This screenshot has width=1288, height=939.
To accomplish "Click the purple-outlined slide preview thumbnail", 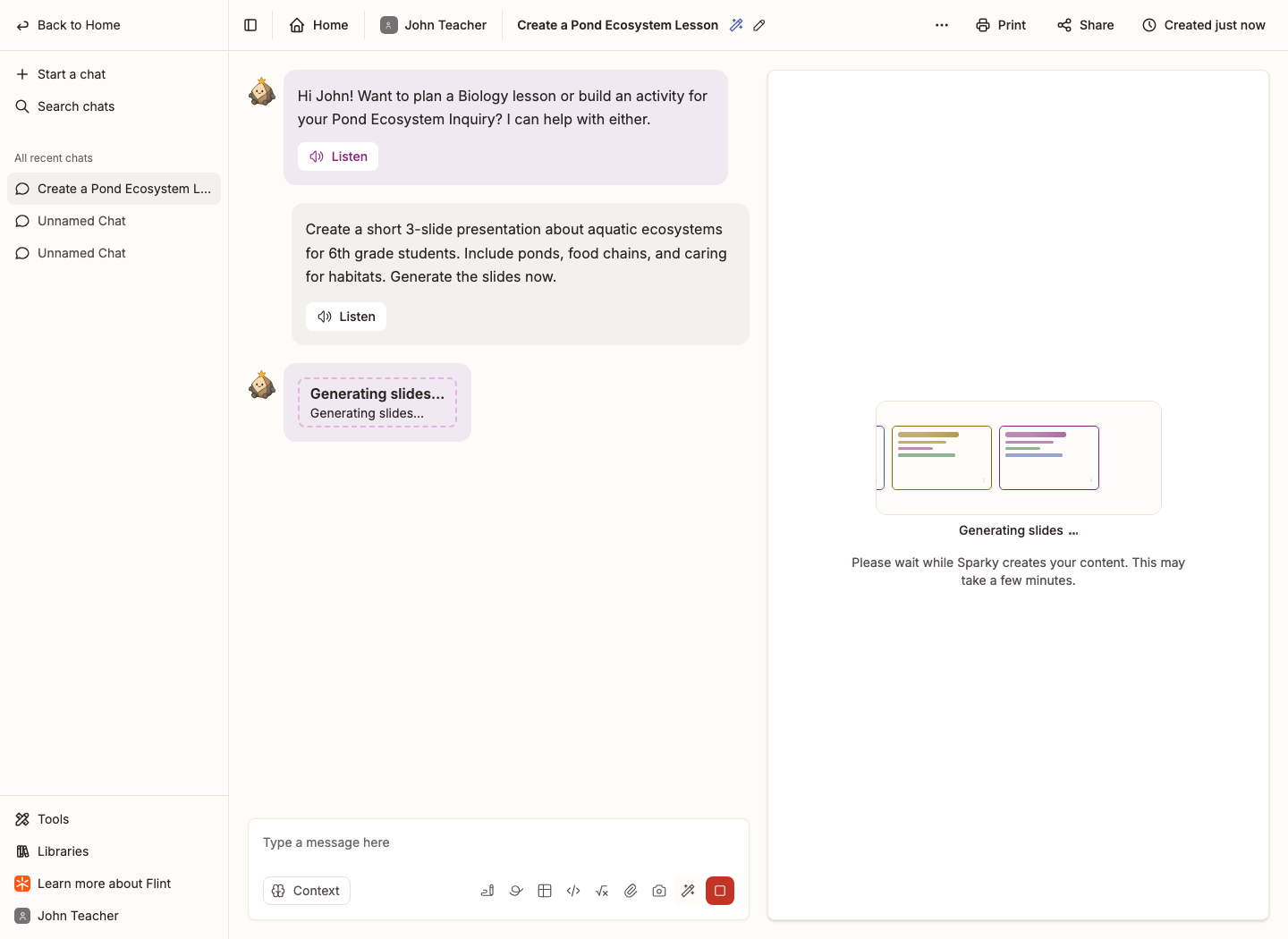I will (1049, 458).
